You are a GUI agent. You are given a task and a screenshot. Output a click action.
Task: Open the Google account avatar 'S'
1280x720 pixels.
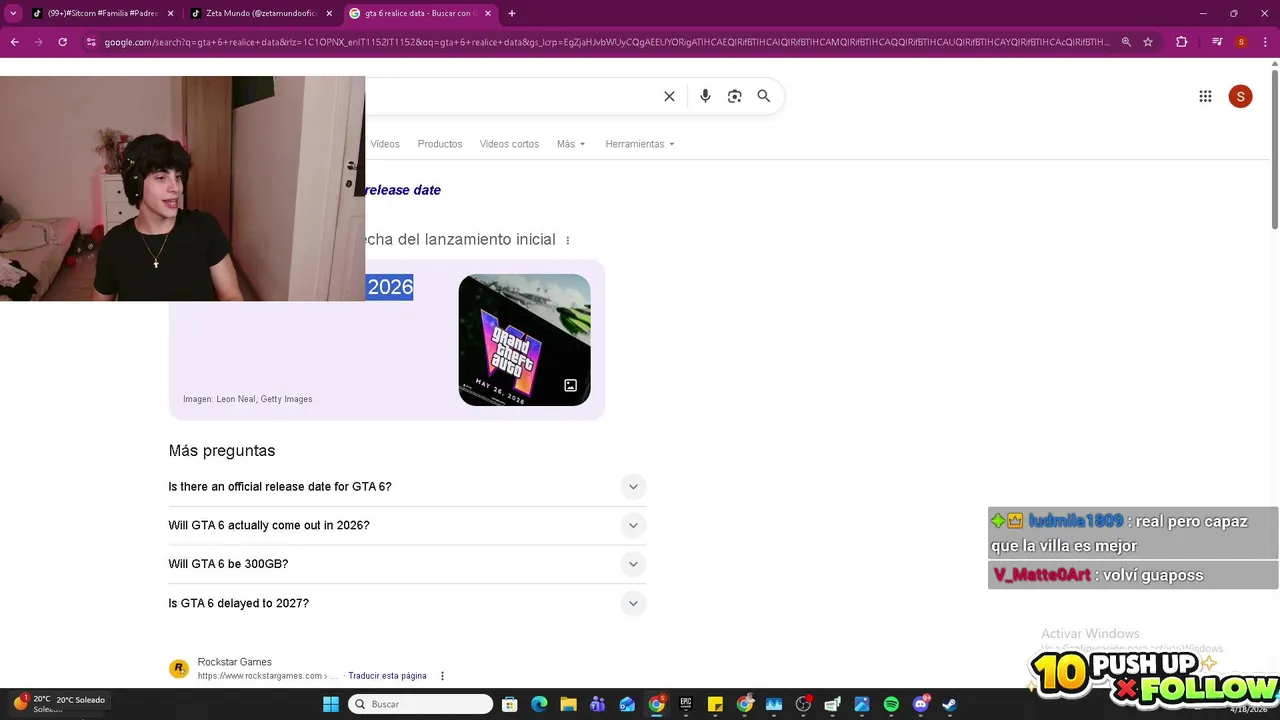pyautogui.click(x=1240, y=96)
